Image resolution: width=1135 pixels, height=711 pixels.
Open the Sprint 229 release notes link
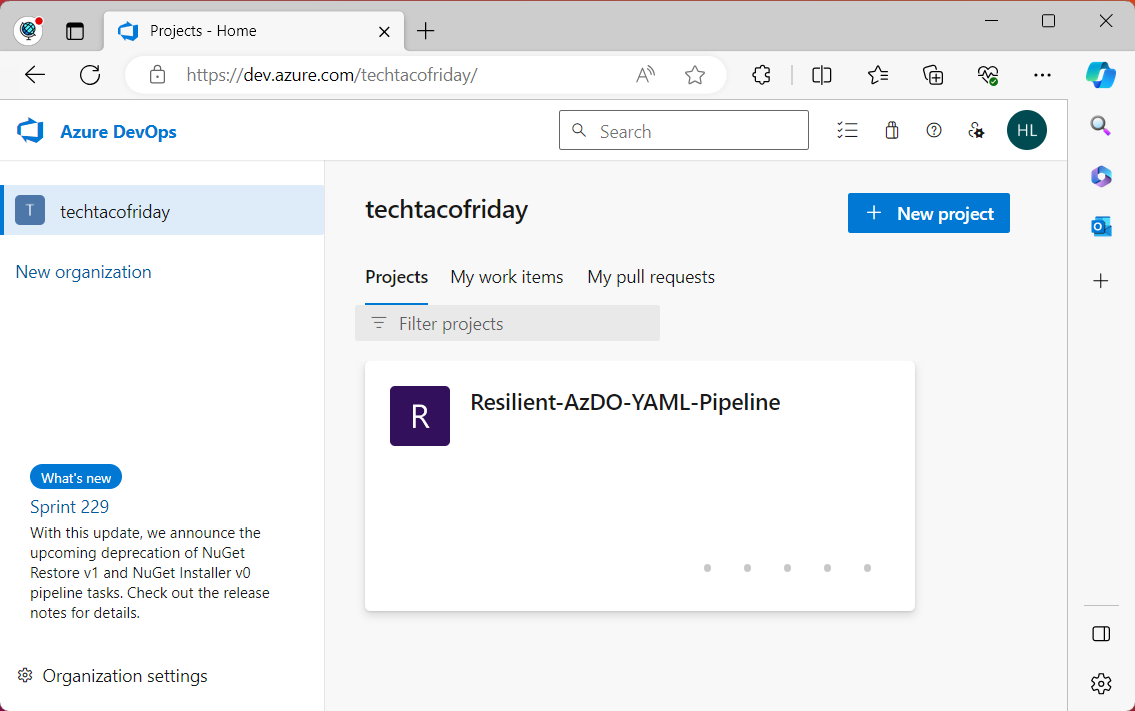pos(69,507)
